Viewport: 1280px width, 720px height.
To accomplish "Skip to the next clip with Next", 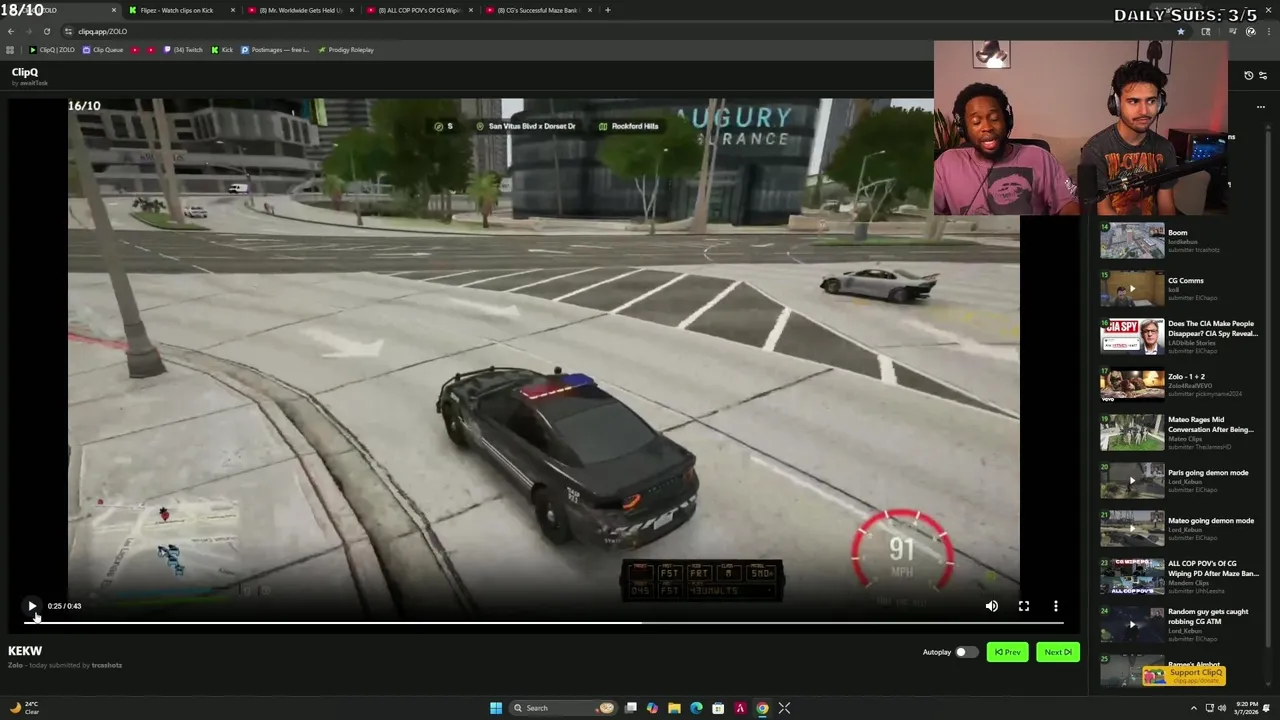I will (x=1058, y=652).
